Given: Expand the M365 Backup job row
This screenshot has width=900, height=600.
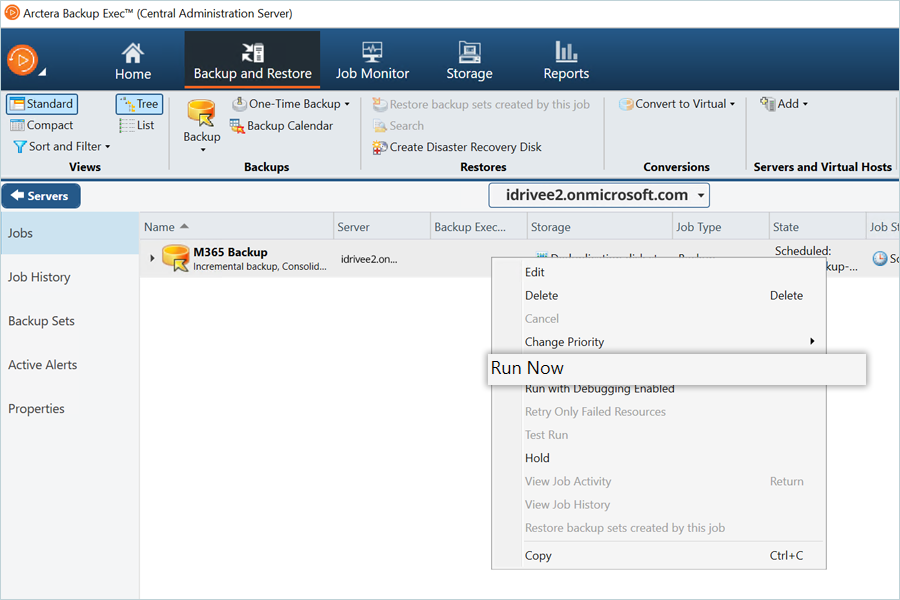Looking at the screenshot, I should pyautogui.click(x=152, y=259).
